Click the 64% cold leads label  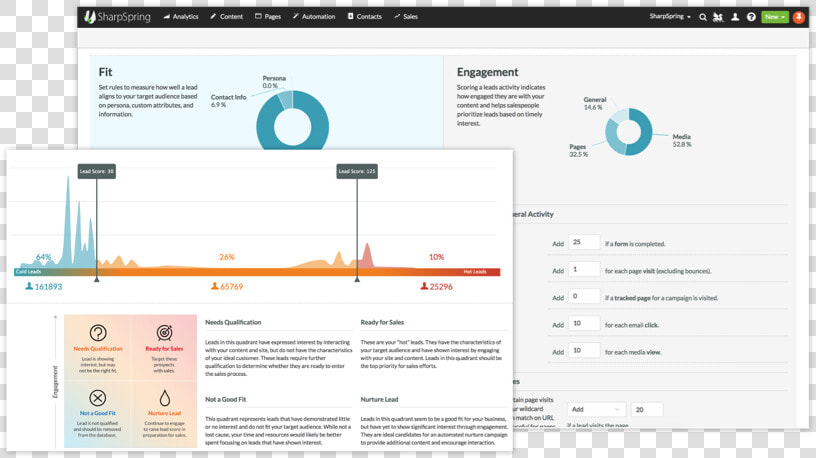click(x=44, y=257)
